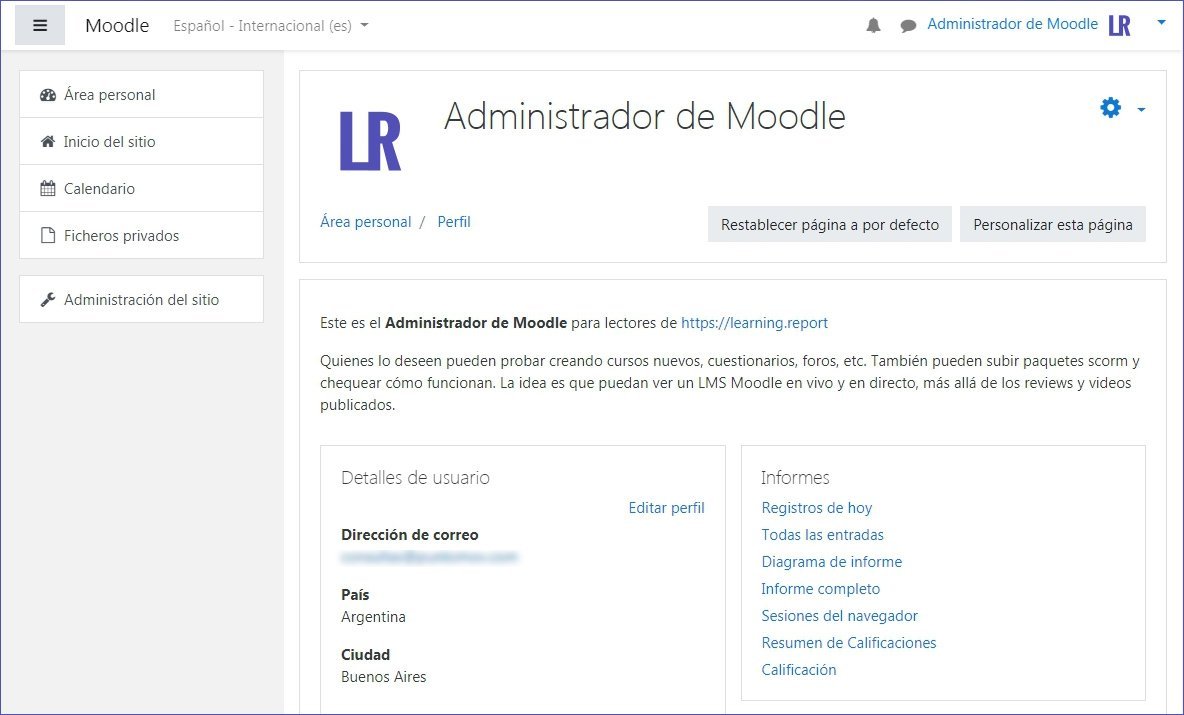Image resolution: width=1184 pixels, height=715 pixels.
Task: Open the Calificación link
Action: pyautogui.click(x=799, y=670)
